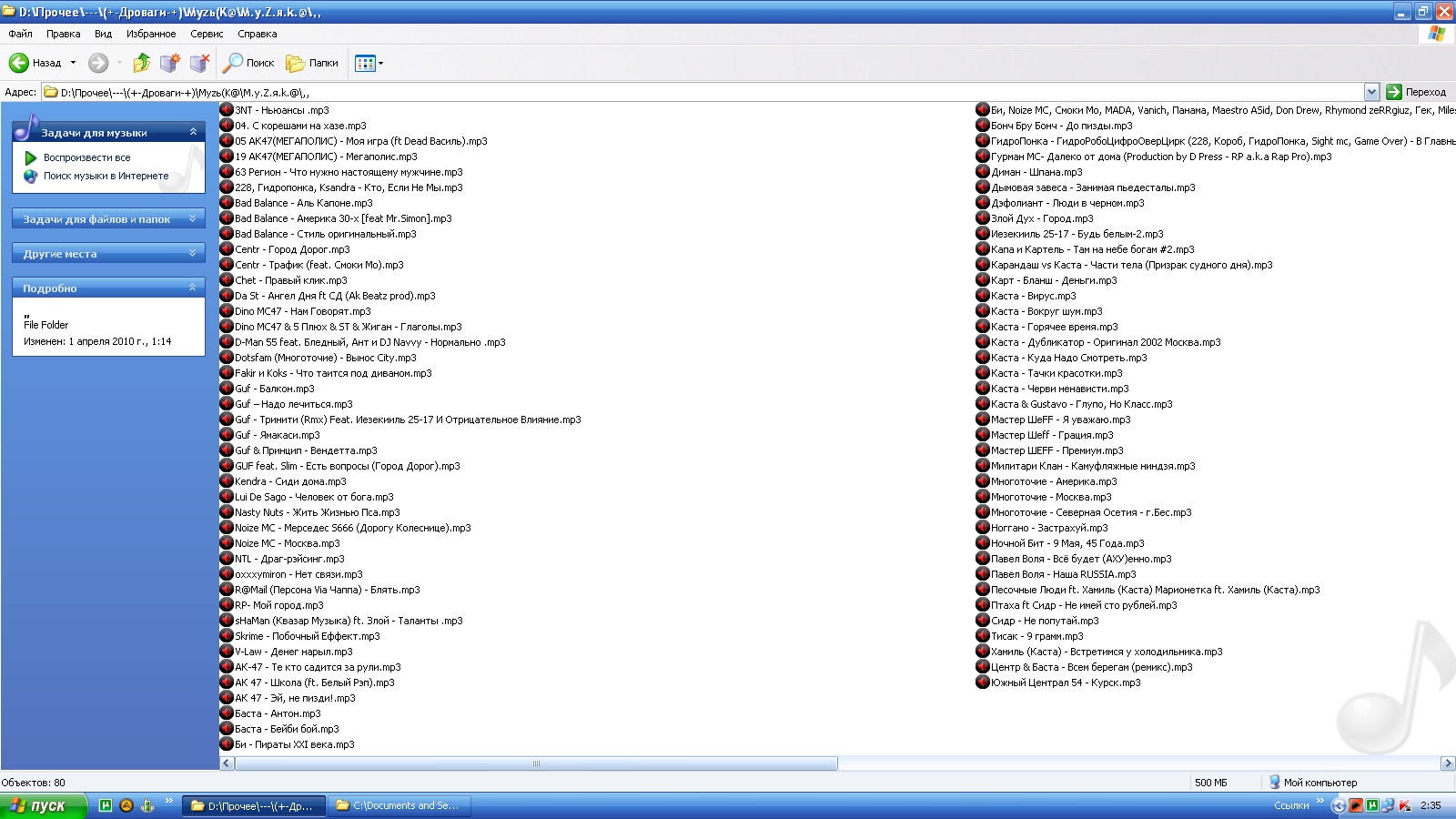The width and height of the screenshot is (1456, 819).
Task: Select file 'oxxxymiron - Нет связи.mp3'
Action: [x=292, y=574]
